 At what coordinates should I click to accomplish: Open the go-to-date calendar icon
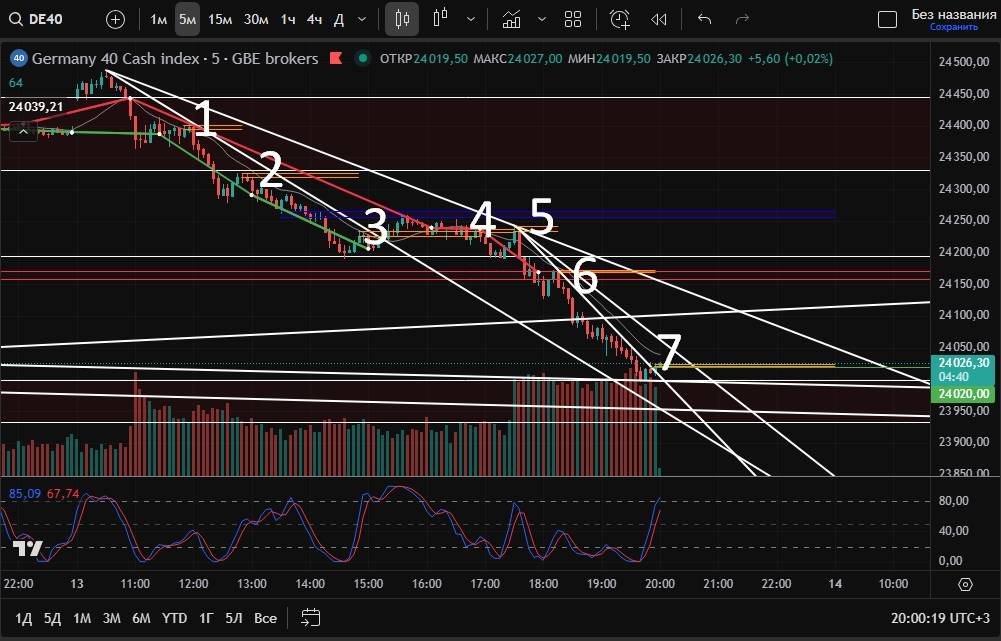311,617
